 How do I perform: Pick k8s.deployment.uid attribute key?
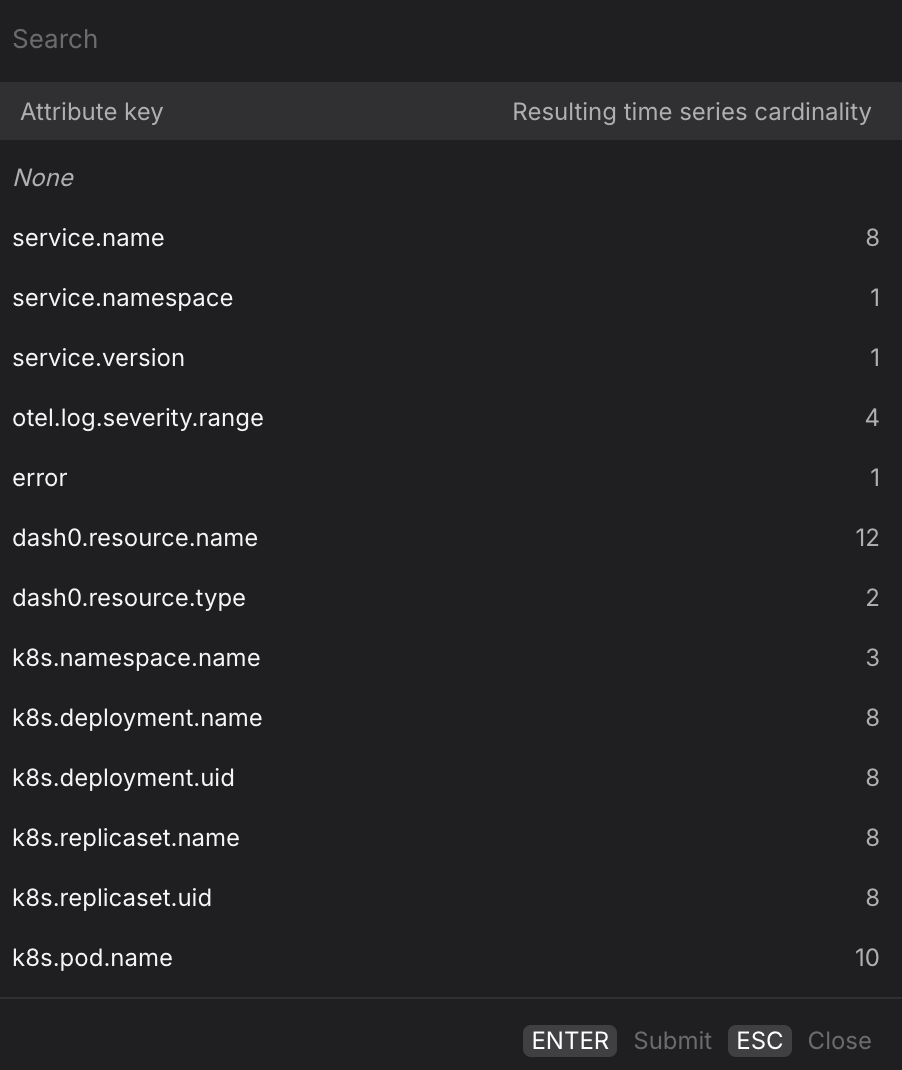pyautogui.click(x=123, y=778)
